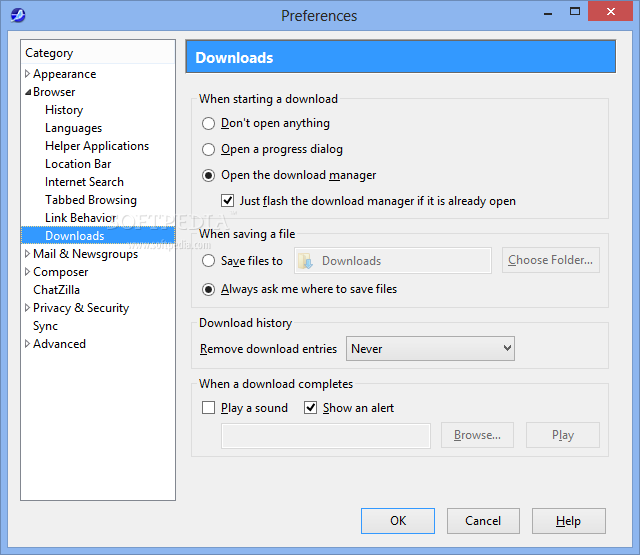The image size is (640, 555).
Task: Select the Downloads category item
Action: point(98,236)
